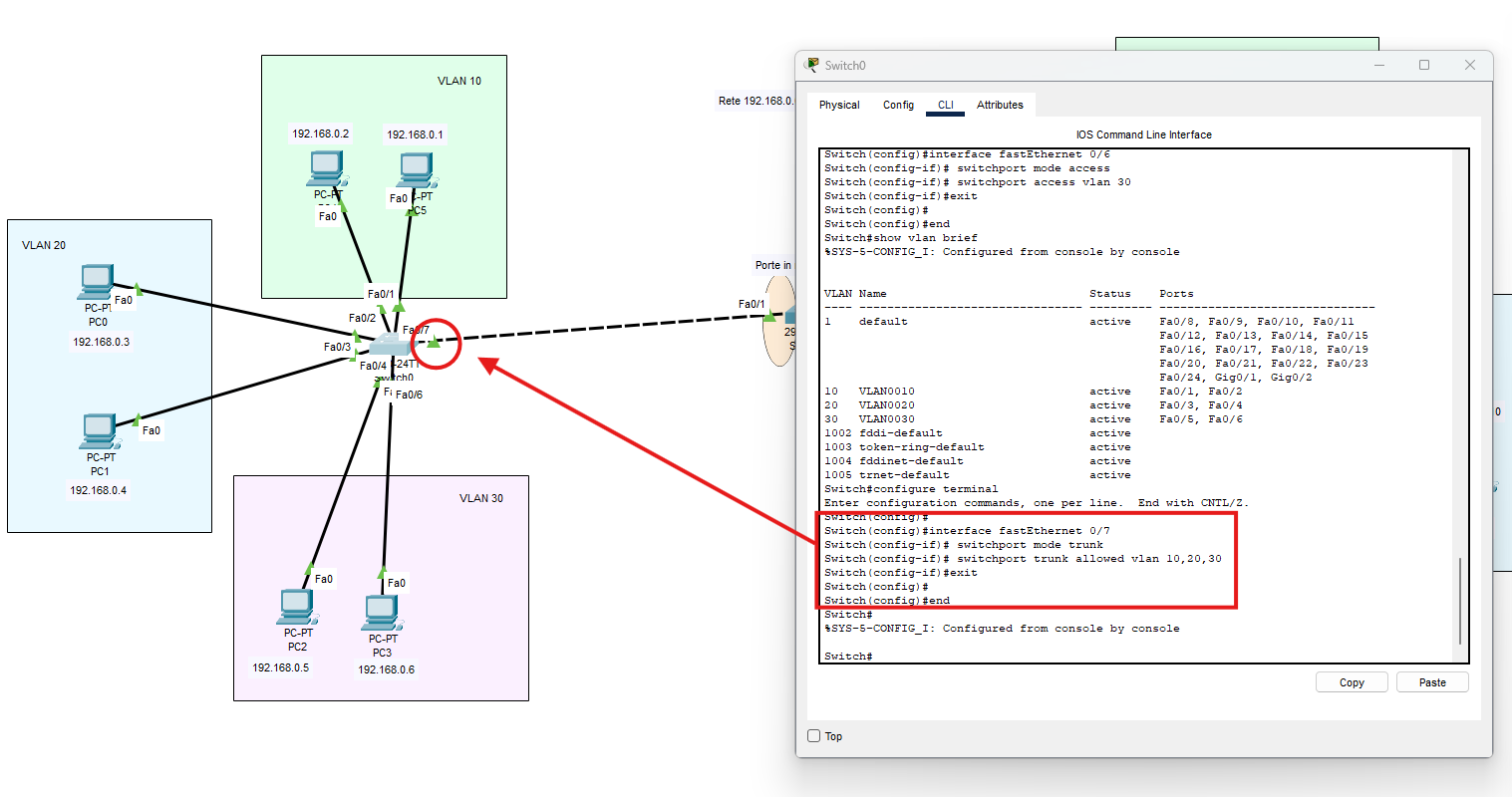Click the trnet-default row in CLI output

click(978, 475)
